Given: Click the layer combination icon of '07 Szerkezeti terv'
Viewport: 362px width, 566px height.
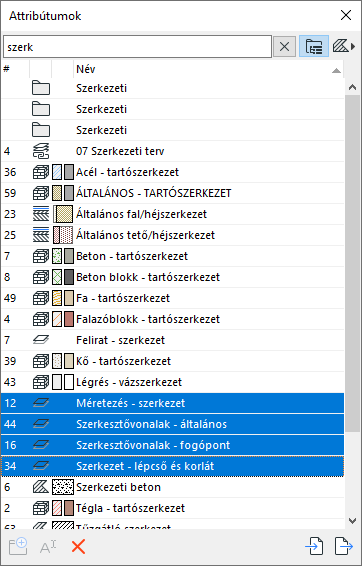Looking at the screenshot, I should 40,151.
